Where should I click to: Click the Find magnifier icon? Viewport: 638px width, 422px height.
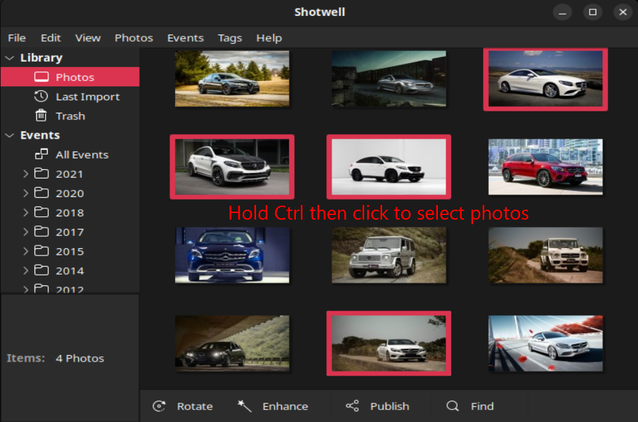pyautogui.click(x=452, y=406)
